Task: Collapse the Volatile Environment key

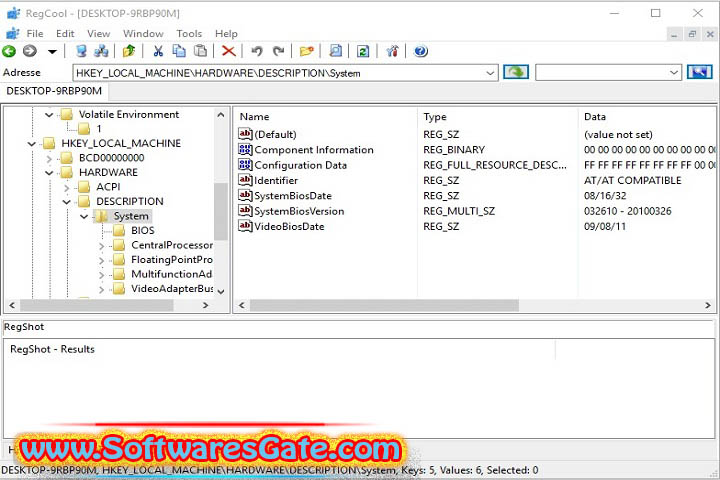Action: 49,114
